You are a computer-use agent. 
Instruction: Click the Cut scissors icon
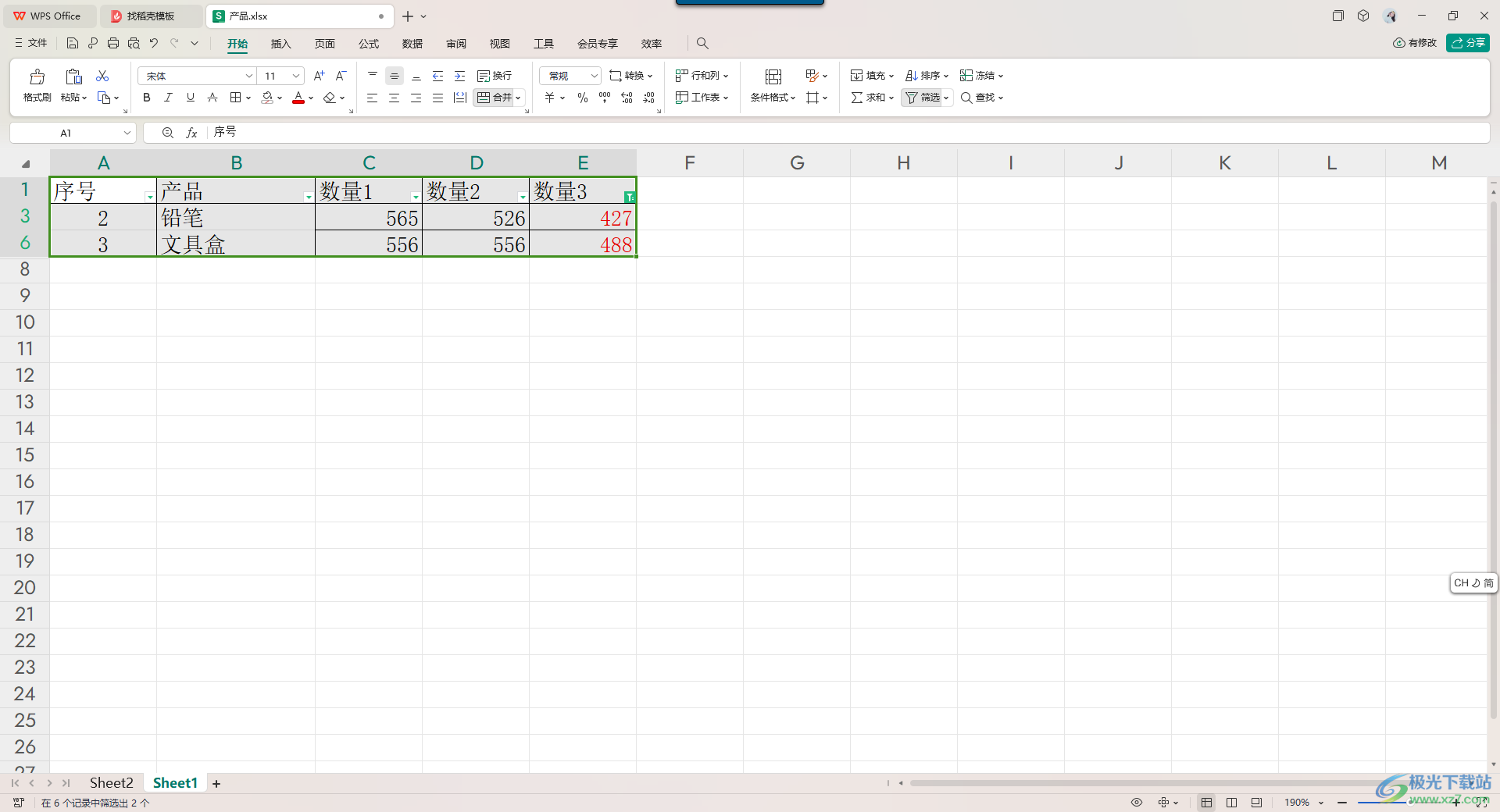(x=102, y=76)
